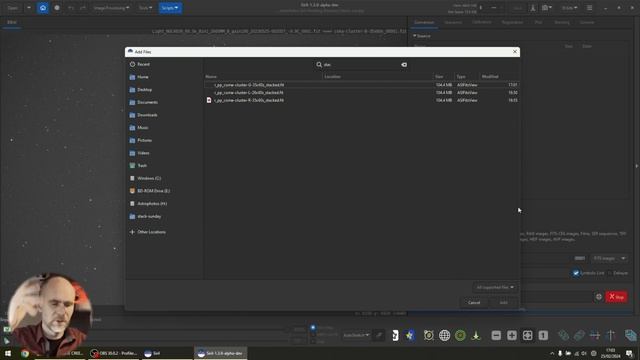Click the last cube icon in bottom toolbar
Viewport: 640px width, 360px height.
coord(631,335)
